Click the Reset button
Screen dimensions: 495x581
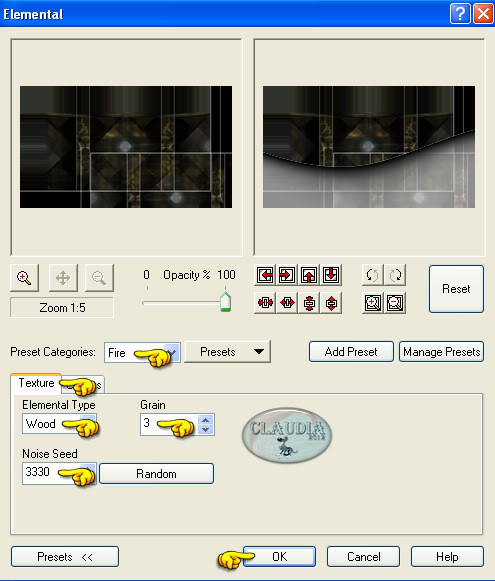coord(456,289)
